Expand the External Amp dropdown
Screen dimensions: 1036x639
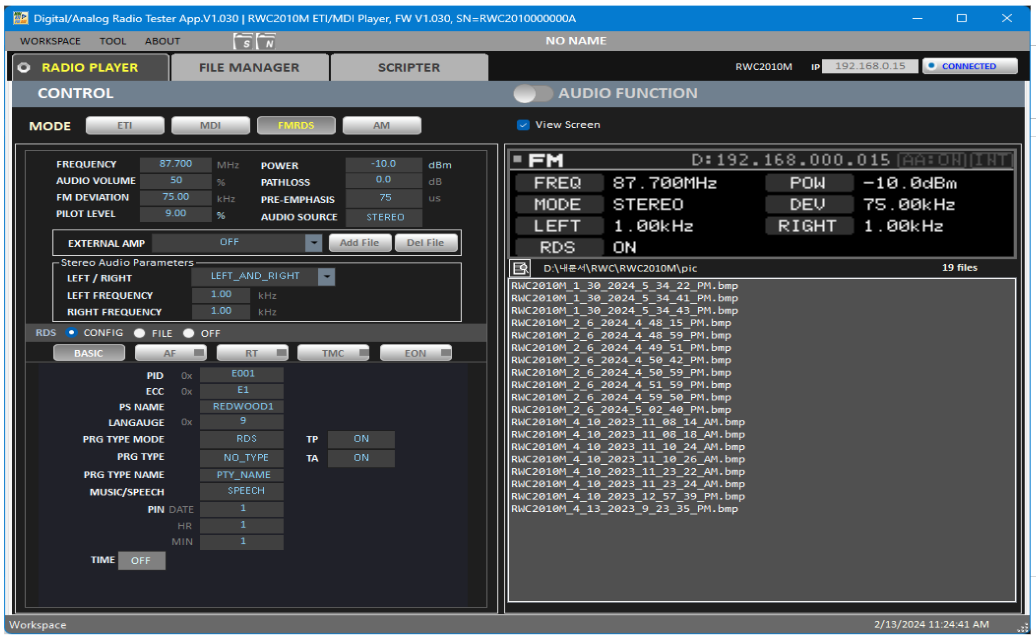[x=314, y=243]
